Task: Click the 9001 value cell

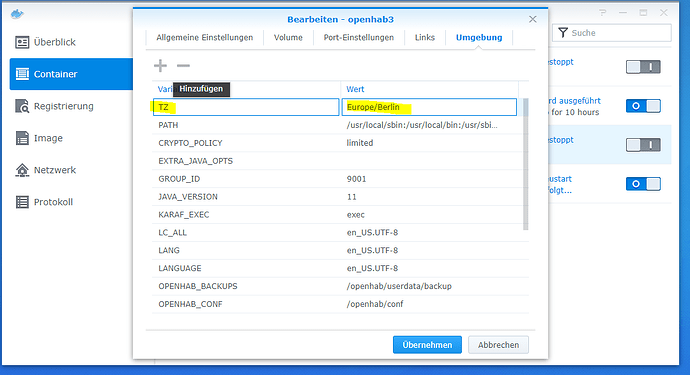Action: click(356, 179)
